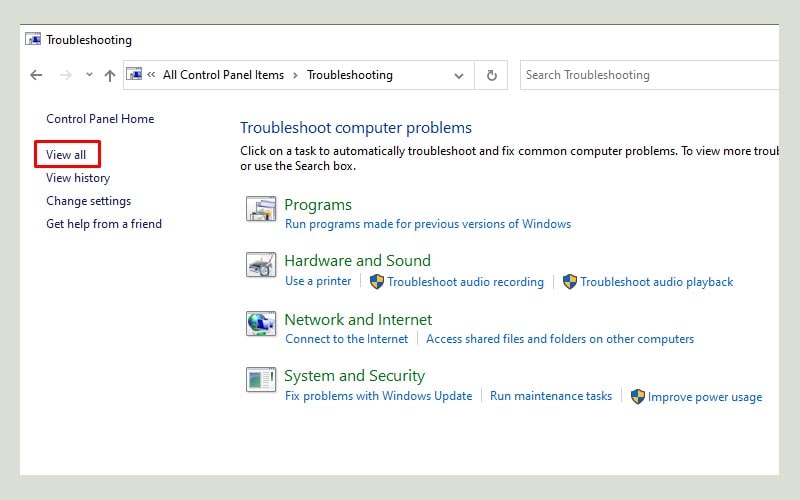Fix problems with Windows Update
The height and width of the screenshot is (500, 800).
tap(379, 396)
